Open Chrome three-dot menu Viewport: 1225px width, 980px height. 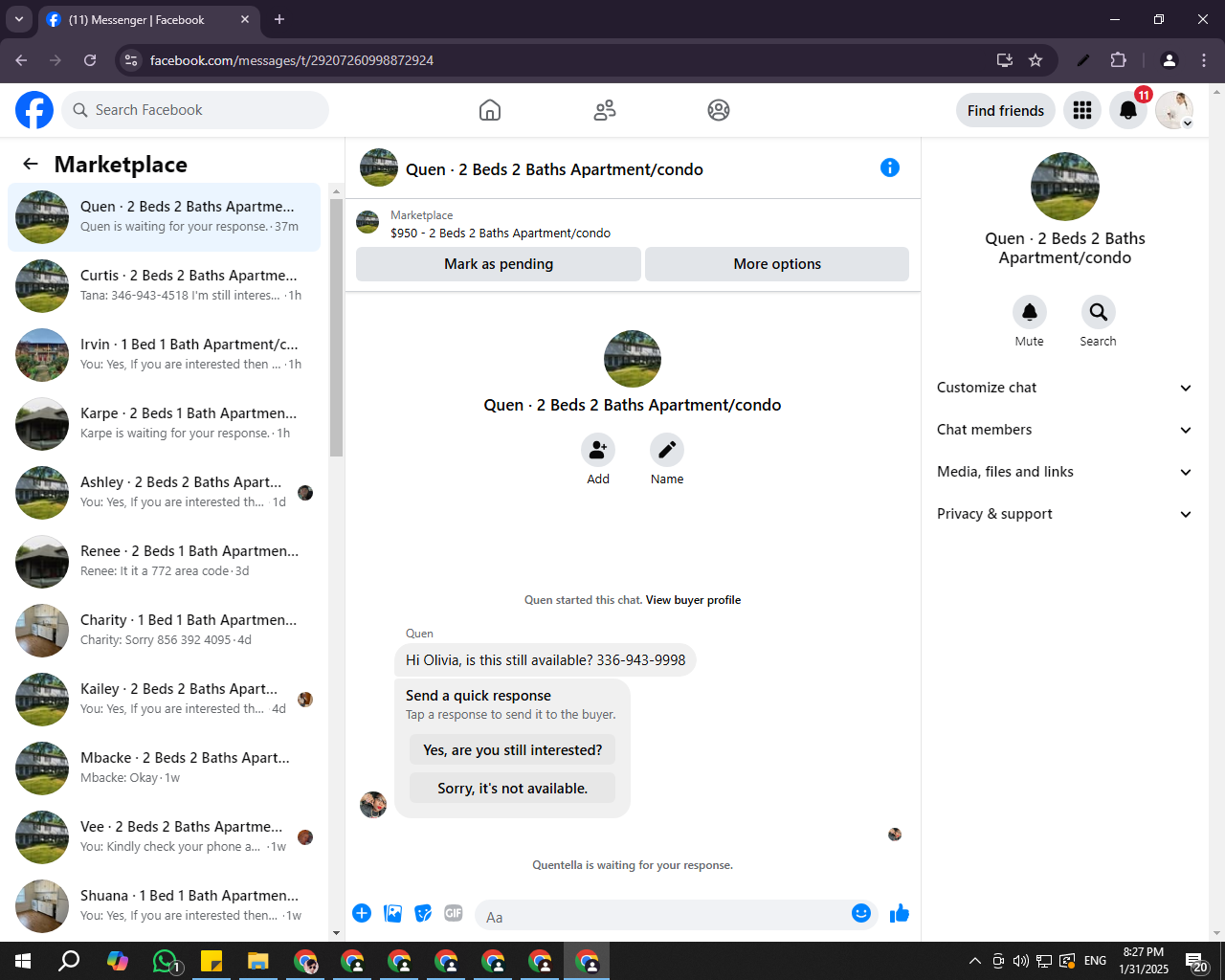coord(1204,60)
